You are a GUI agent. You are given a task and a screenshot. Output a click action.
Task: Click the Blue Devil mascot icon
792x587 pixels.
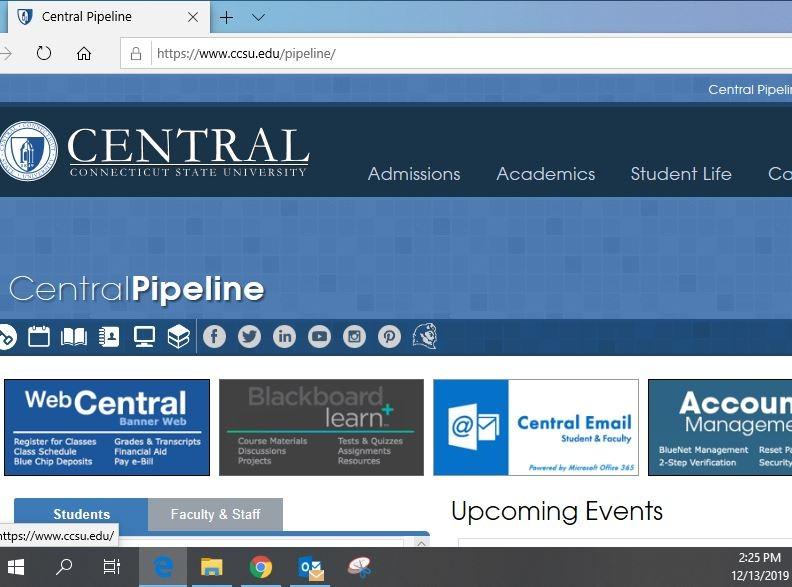coord(425,336)
